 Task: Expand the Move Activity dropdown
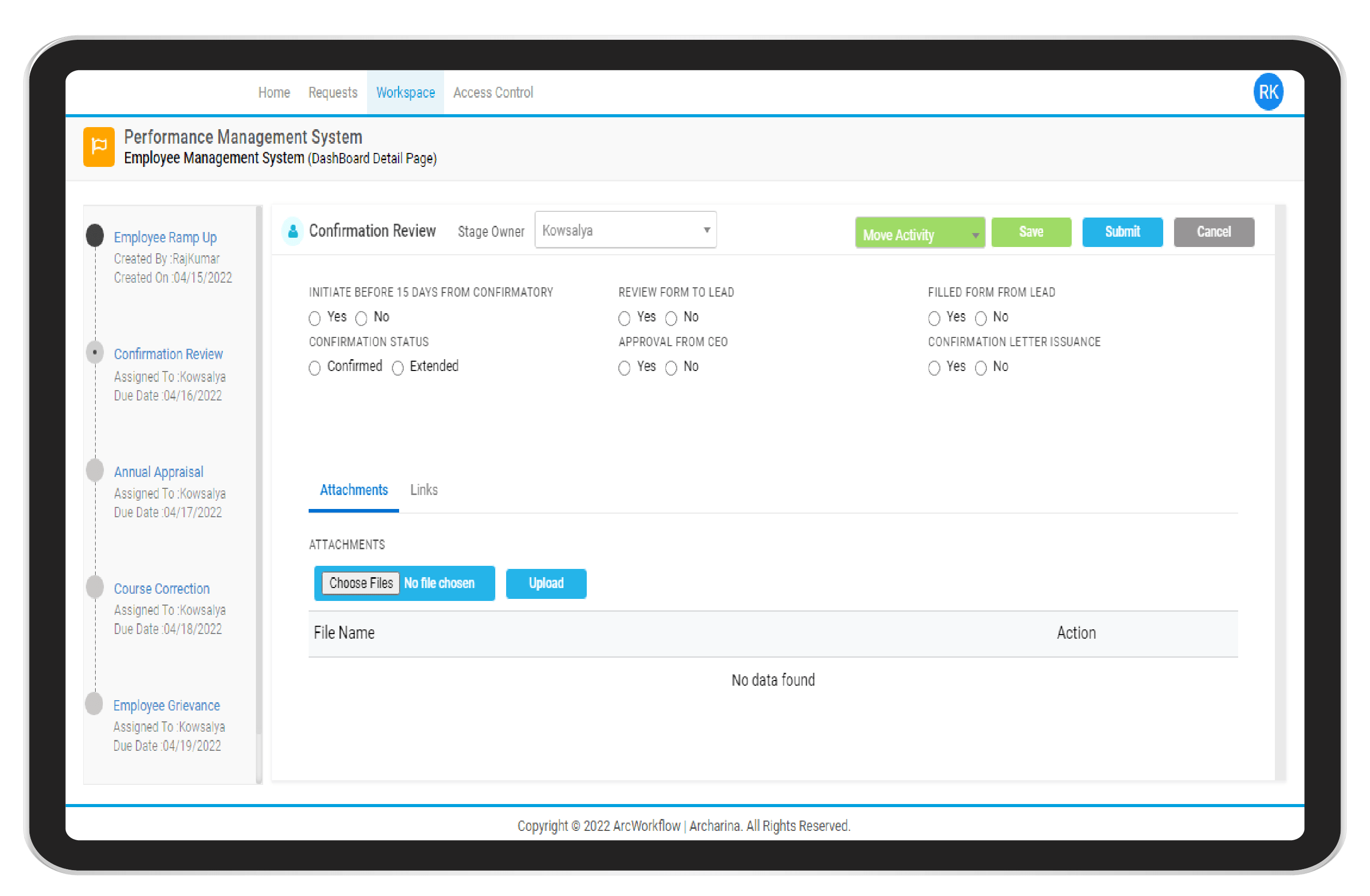(919, 234)
